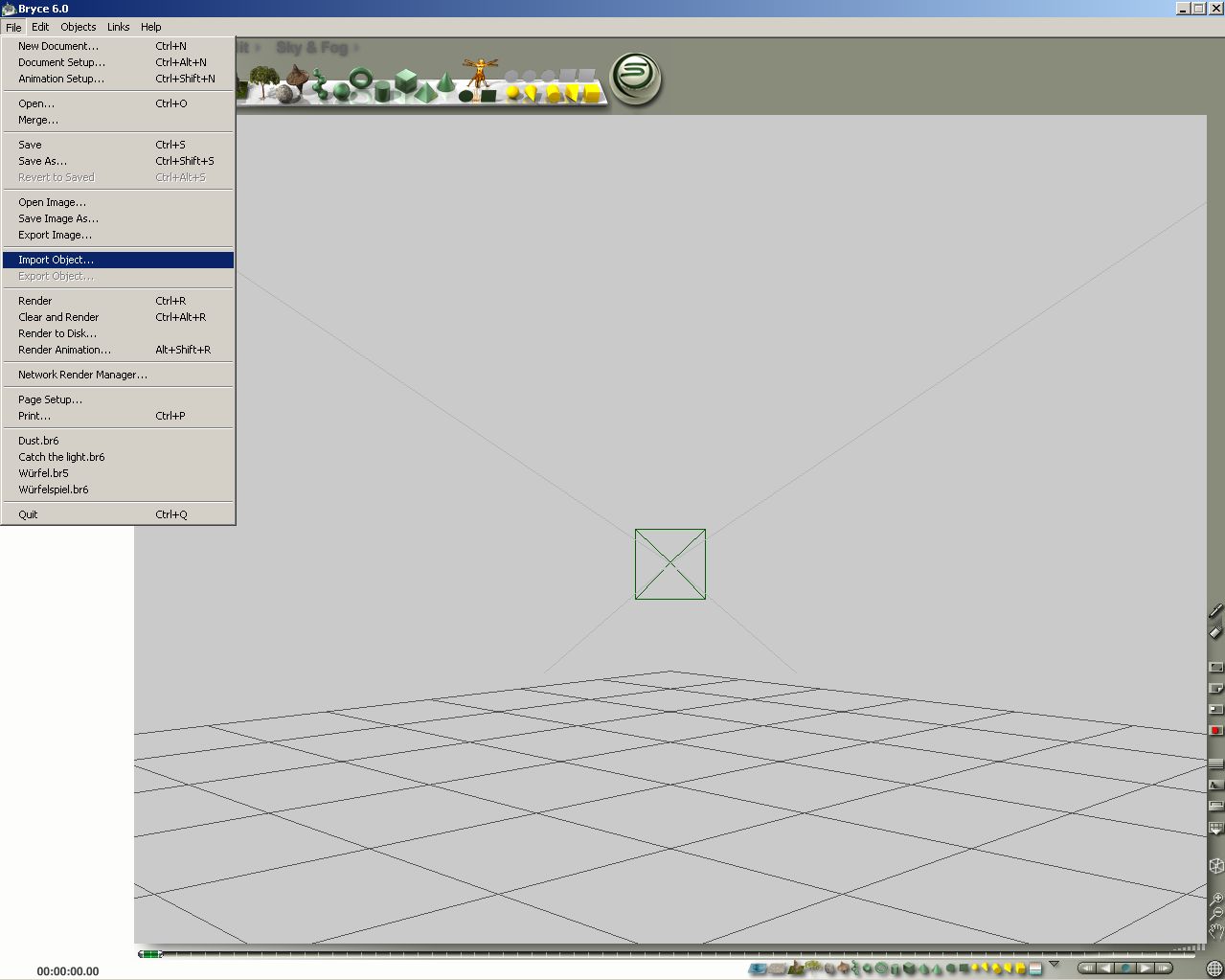Choose Open Image… menu entry

pos(118,202)
